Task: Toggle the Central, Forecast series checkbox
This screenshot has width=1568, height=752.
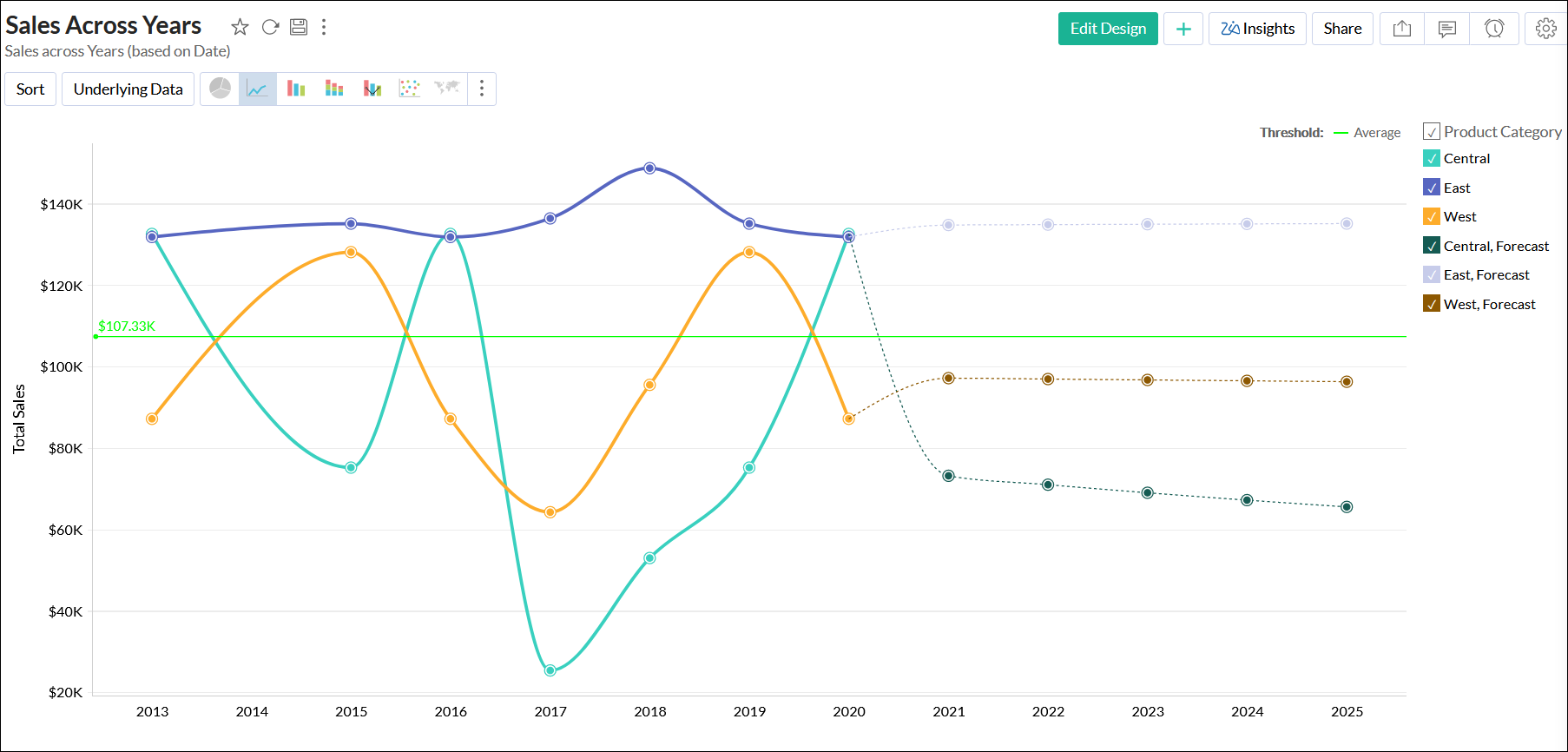Action: [x=1432, y=246]
